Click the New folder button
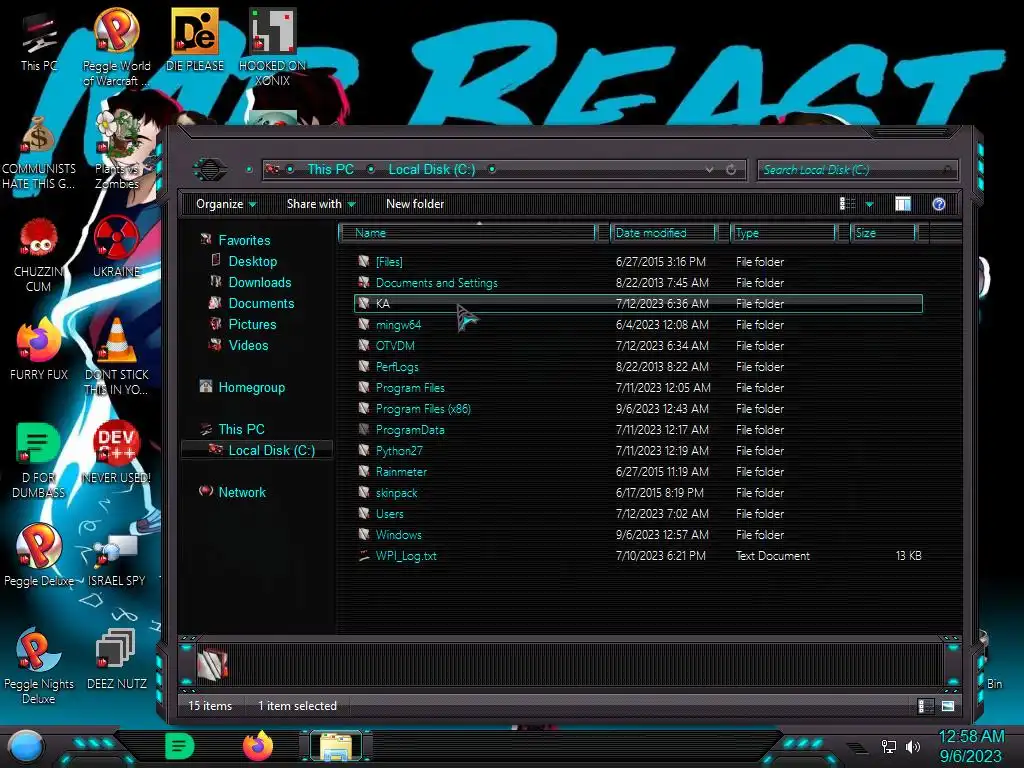Viewport: 1024px width, 768px height. 415,204
